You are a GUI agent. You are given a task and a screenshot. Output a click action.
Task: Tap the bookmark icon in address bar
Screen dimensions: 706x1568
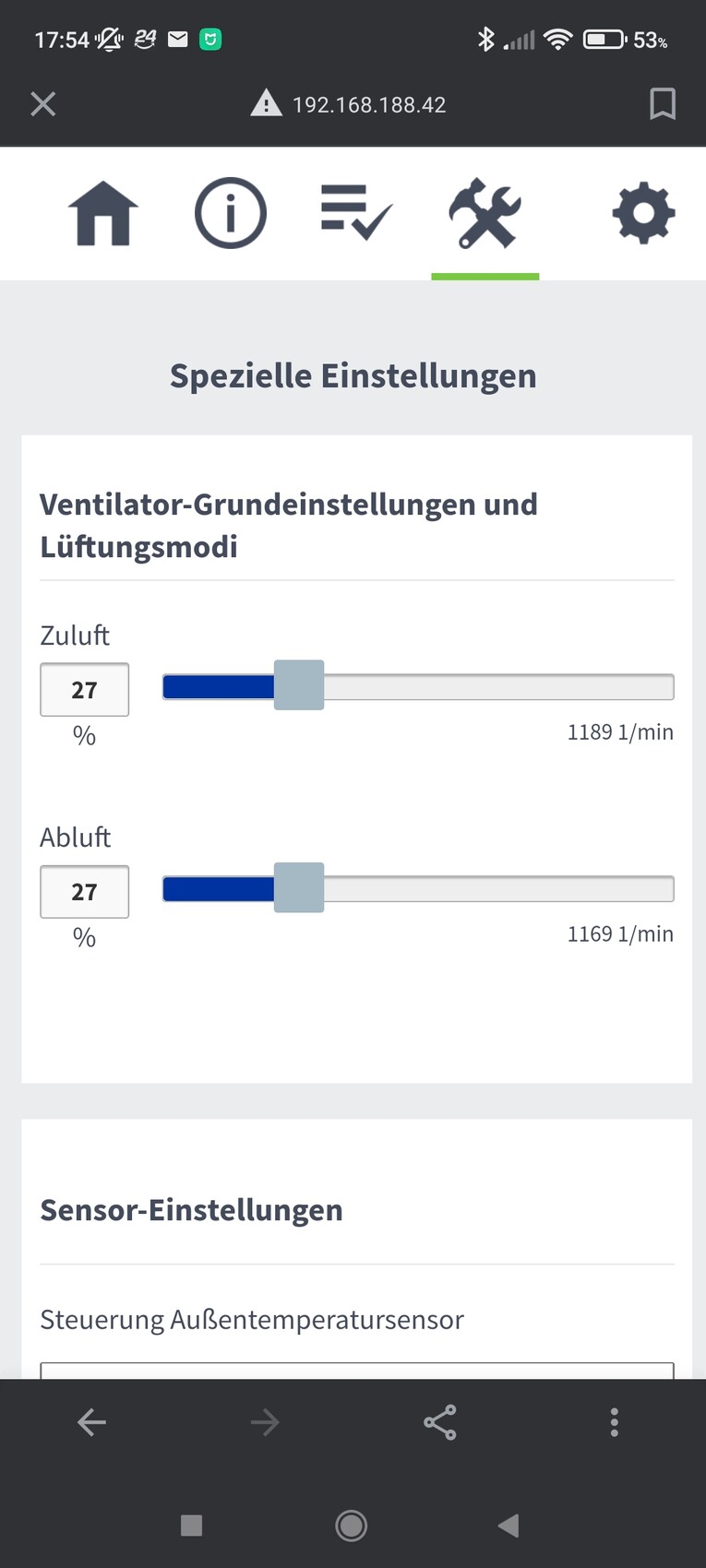(662, 104)
